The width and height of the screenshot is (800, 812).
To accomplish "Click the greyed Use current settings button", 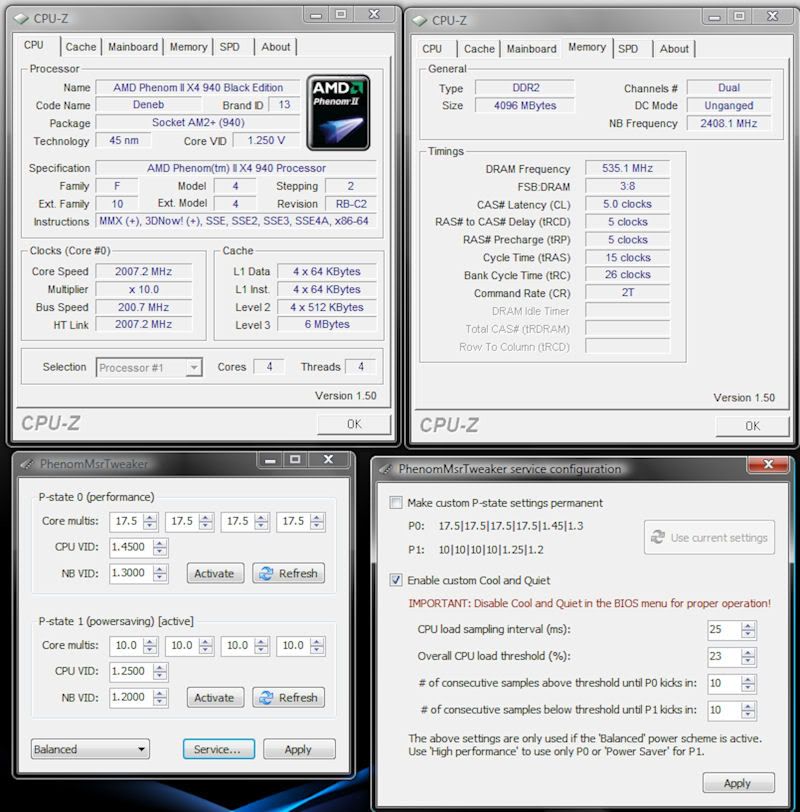I will [x=709, y=538].
